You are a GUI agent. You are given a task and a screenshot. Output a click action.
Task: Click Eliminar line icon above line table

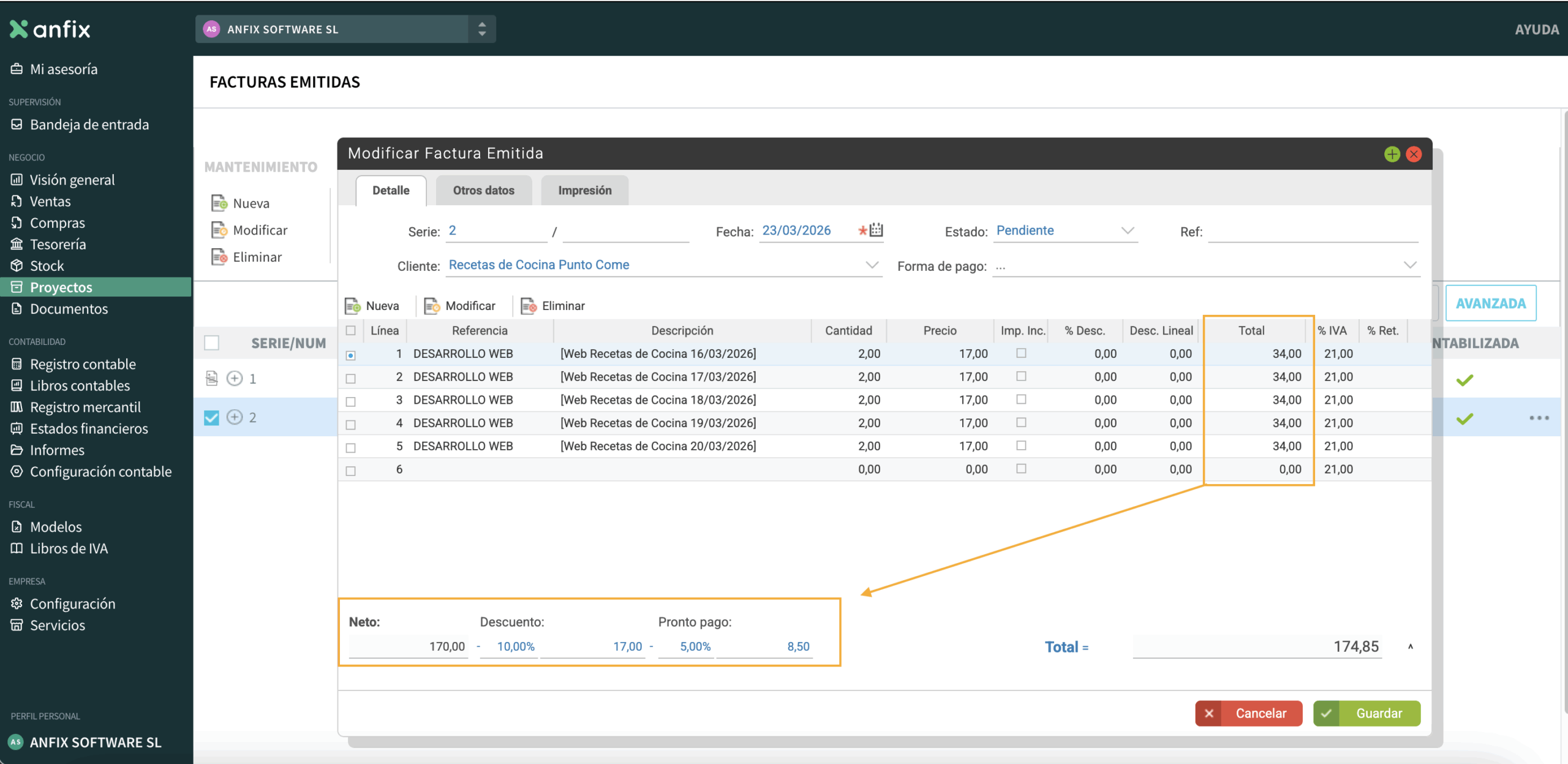point(529,306)
